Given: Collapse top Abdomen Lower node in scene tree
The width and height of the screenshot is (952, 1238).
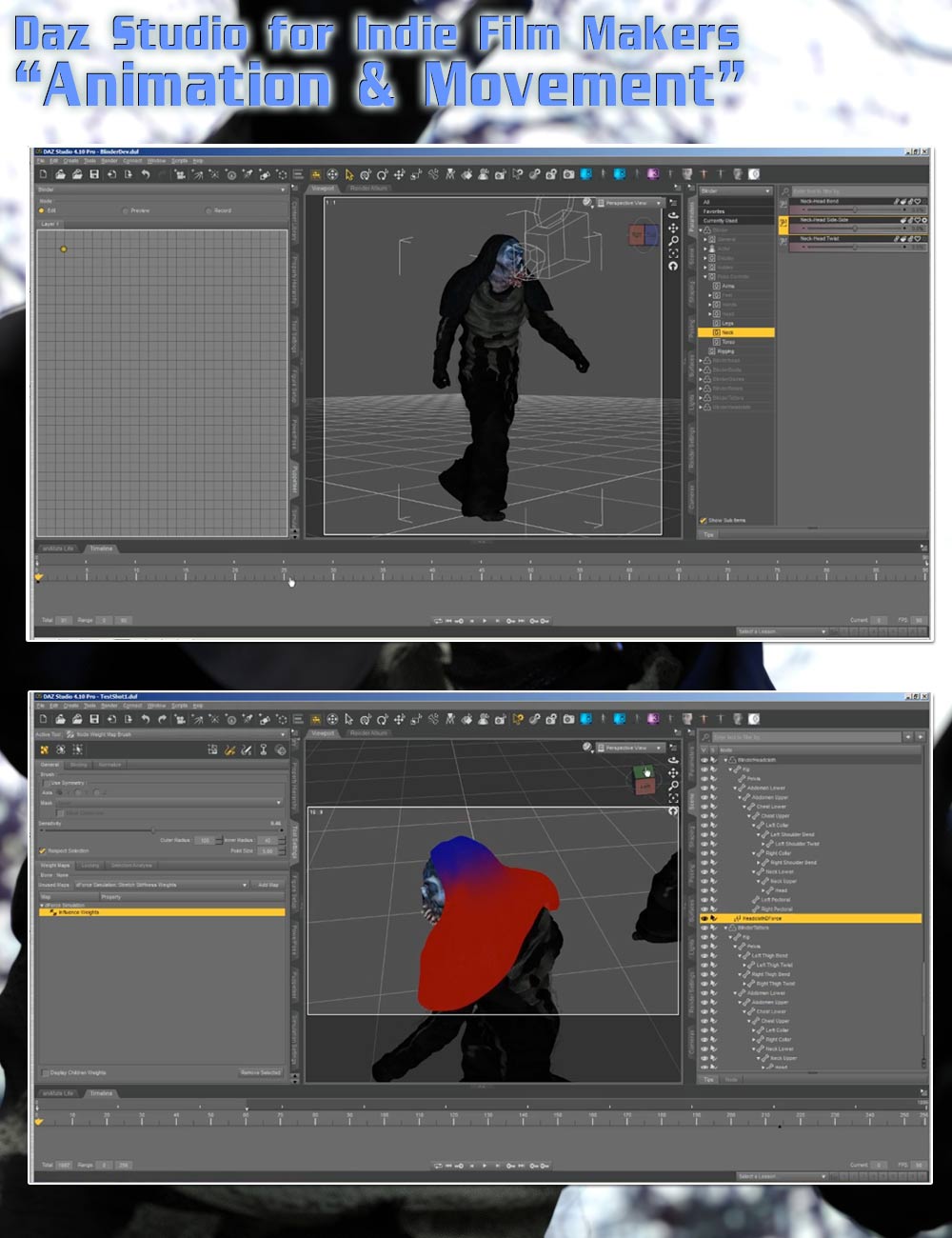Looking at the screenshot, I should (737, 788).
